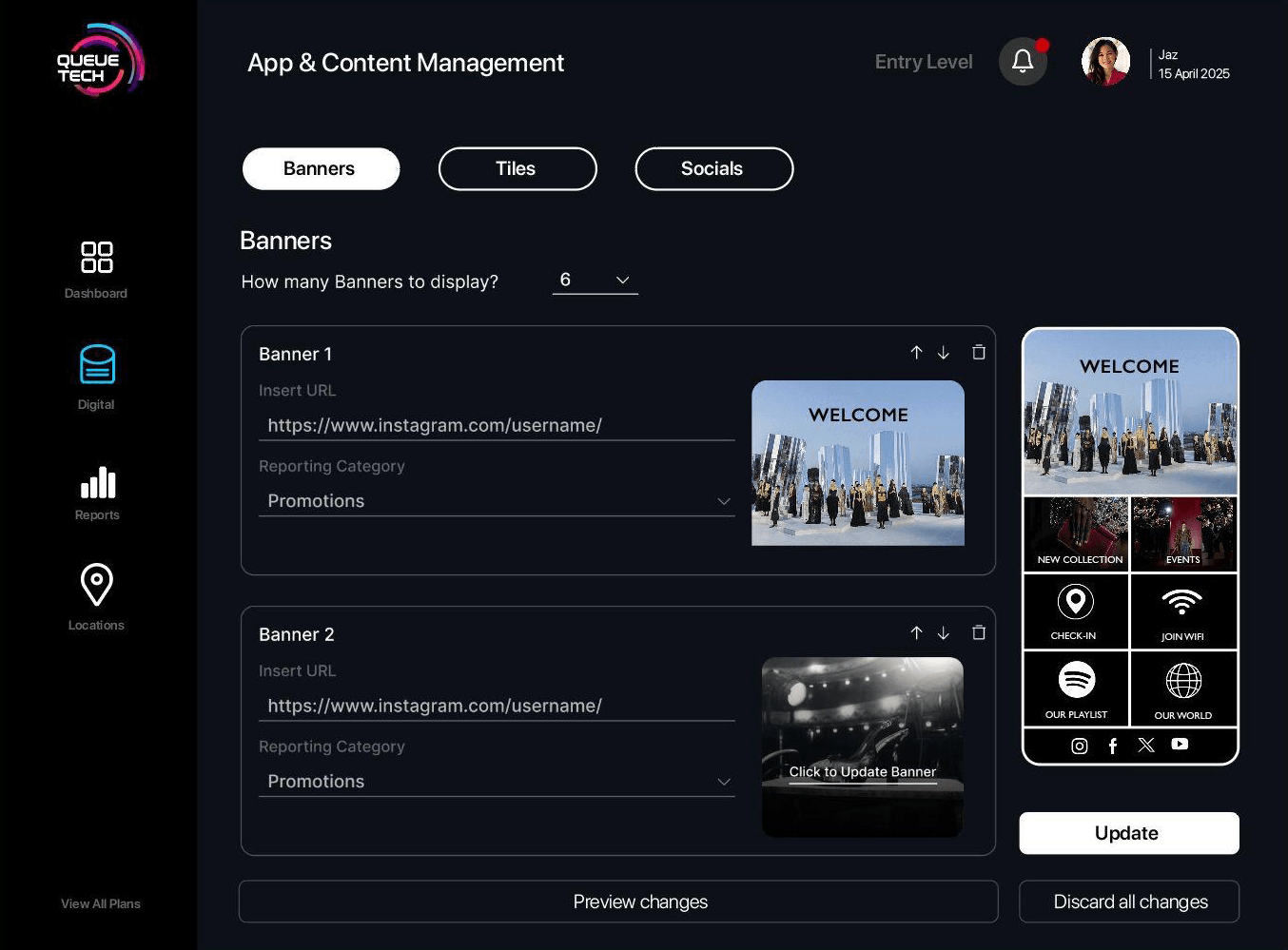1288x950 pixels.
Task: Move Banner 1 down with arrow
Action: click(944, 353)
